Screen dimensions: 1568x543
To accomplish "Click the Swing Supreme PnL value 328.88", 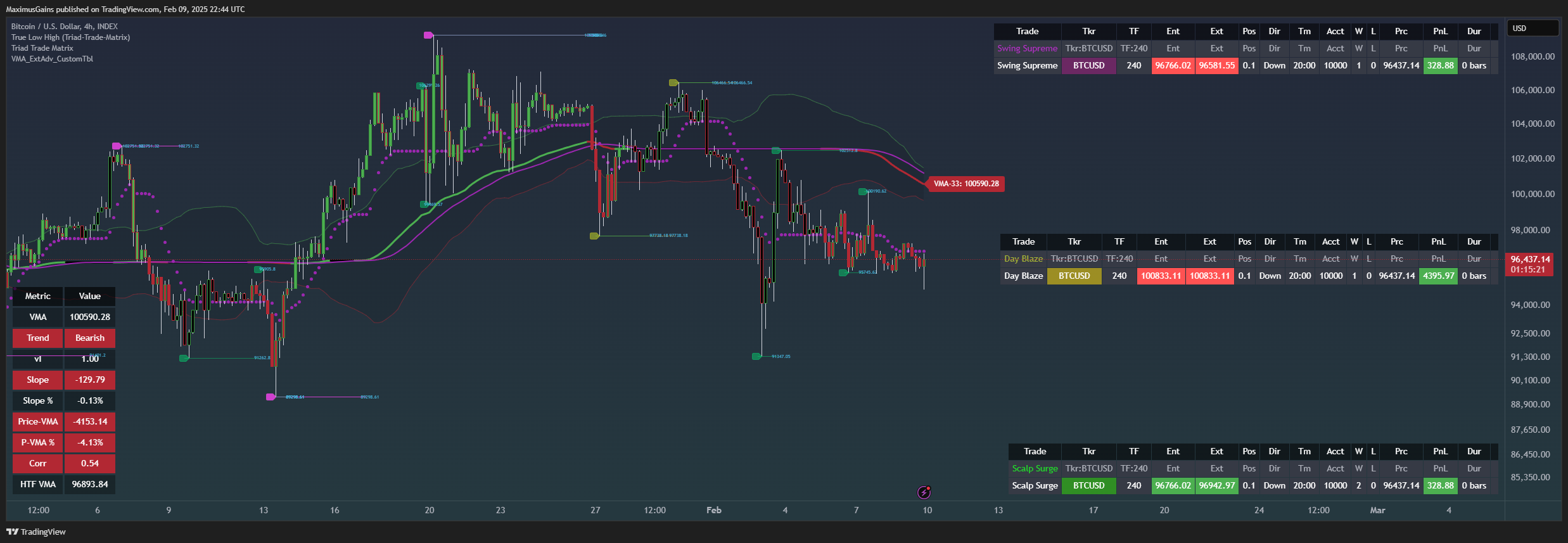I will pos(1441,66).
